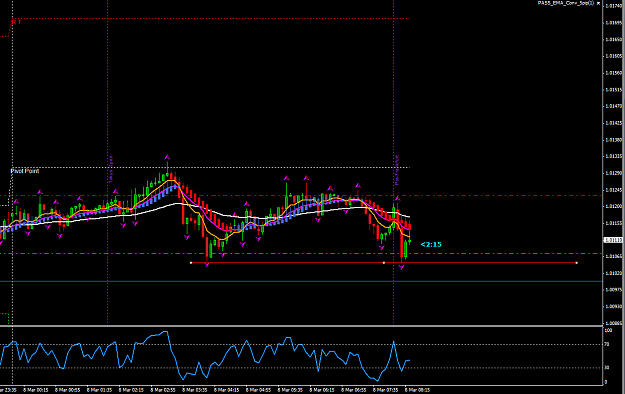
Task: Click the 1.00975 price axis label
Action: pyautogui.click(x=614, y=290)
